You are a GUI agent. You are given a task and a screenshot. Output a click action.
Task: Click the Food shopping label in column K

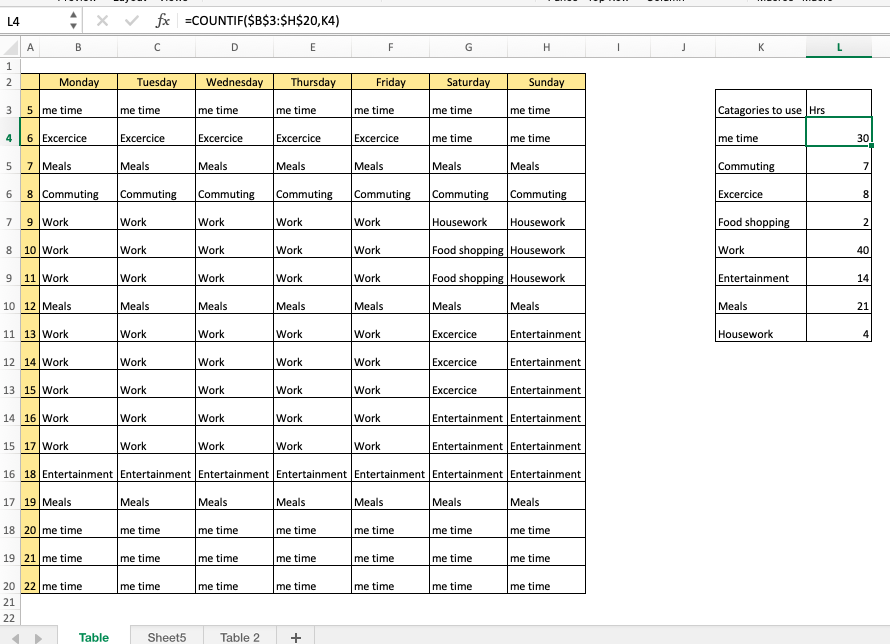coord(761,216)
